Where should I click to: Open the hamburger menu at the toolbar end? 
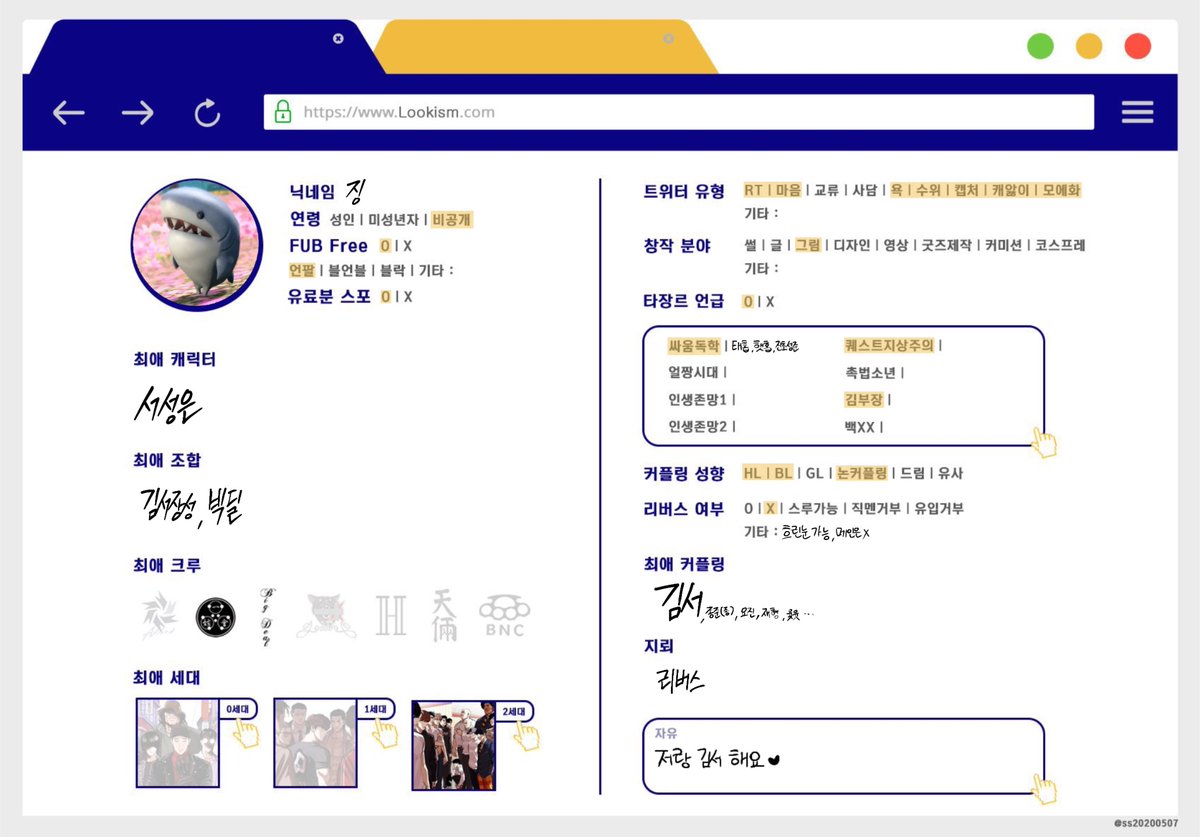(x=1137, y=112)
